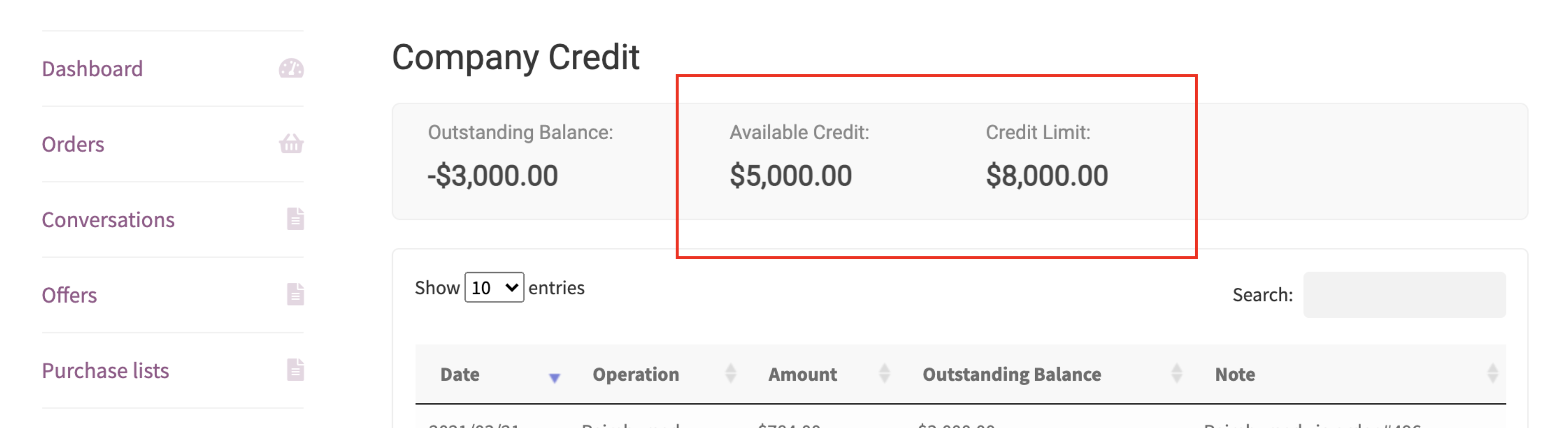Open Dashboard from sidebar menu
Image resolution: width=1568 pixels, height=428 pixels.
click(92, 69)
